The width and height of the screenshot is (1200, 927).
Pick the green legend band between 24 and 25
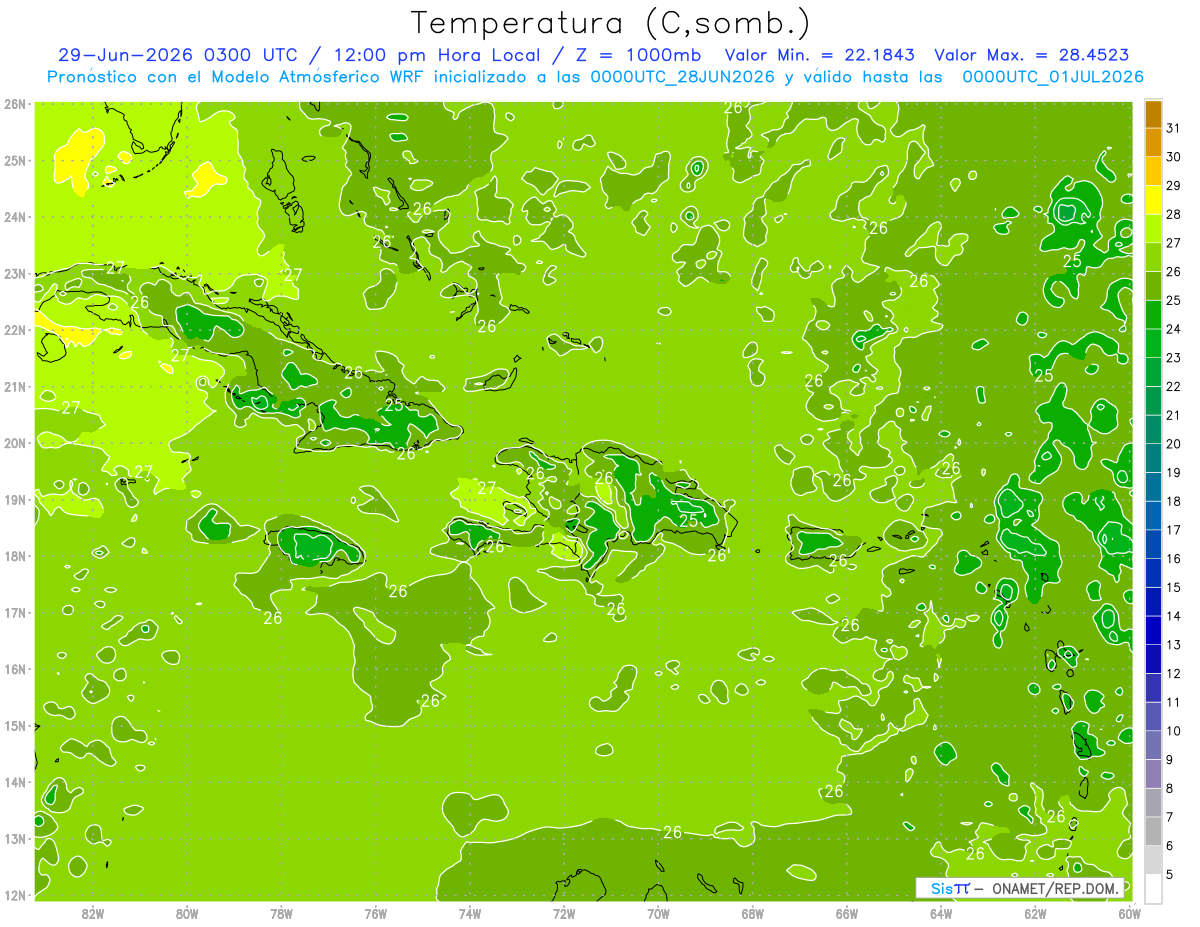coord(1153,314)
